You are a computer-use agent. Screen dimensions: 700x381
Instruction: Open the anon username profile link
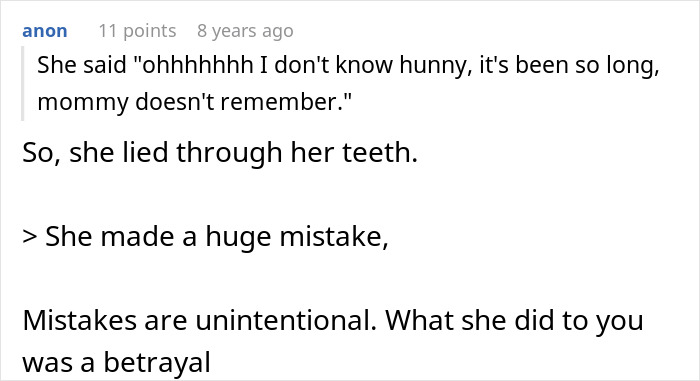pyautogui.click(x=45, y=31)
